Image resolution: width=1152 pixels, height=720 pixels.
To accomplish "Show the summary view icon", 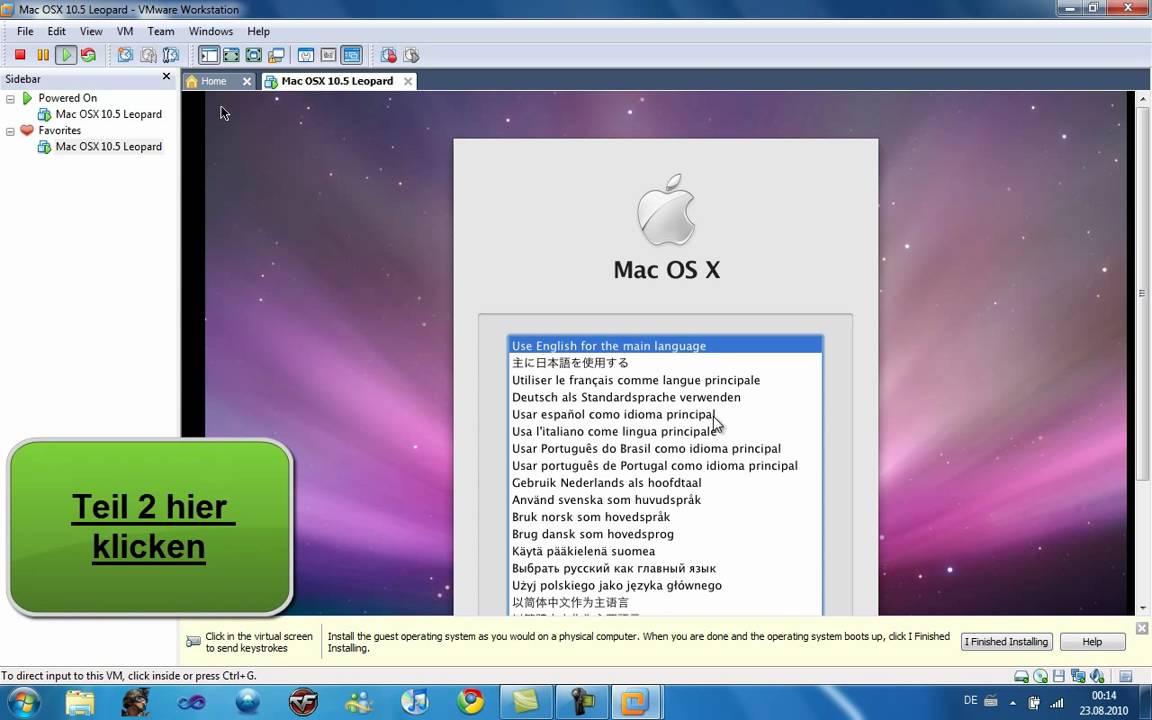I will click(x=306, y=55).
